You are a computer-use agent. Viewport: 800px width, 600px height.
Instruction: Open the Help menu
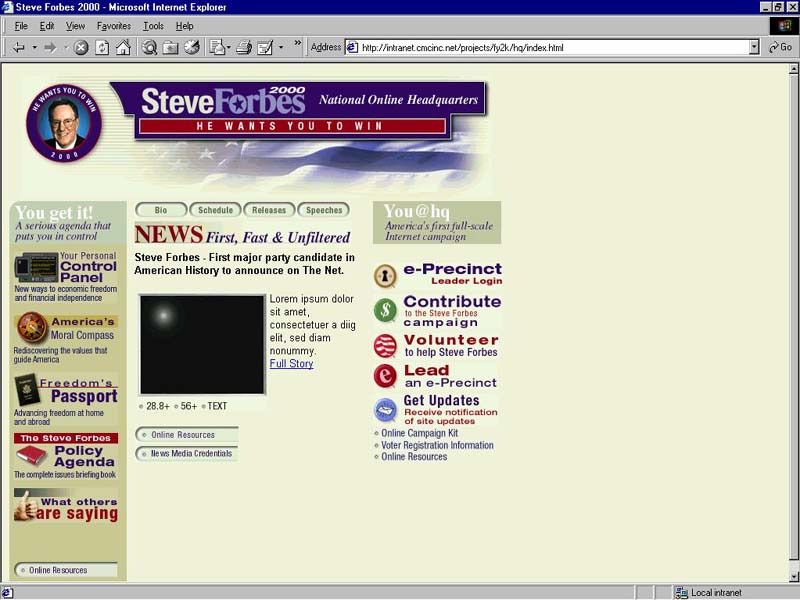(x=184, y=26)
